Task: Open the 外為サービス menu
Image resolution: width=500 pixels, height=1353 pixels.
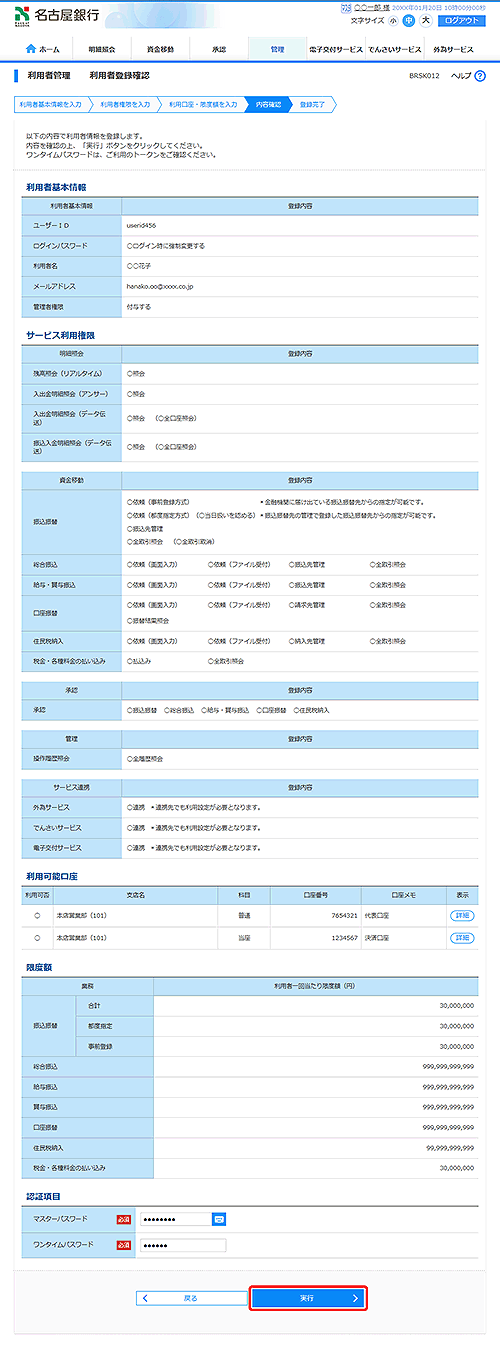Action: coord(453,49)
